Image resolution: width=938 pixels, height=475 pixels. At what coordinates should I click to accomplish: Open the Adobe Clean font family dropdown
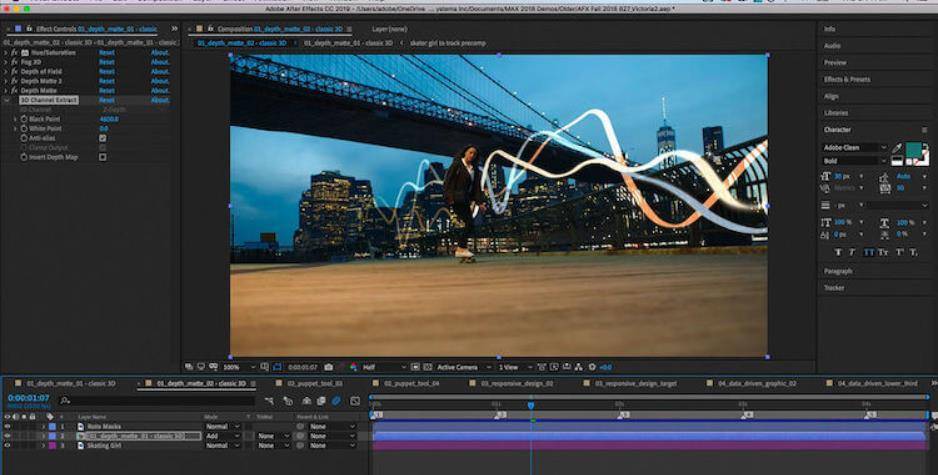coord(855,147)
